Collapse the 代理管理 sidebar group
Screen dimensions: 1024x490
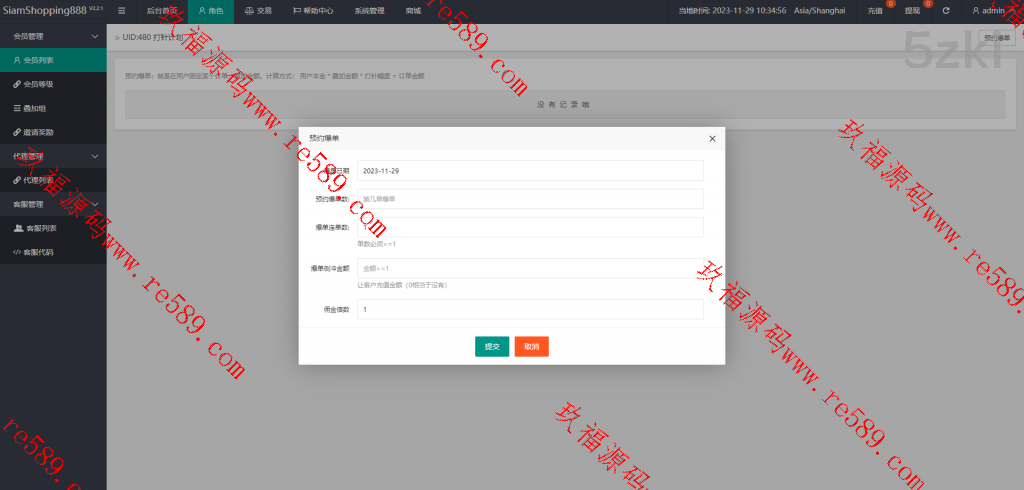click(53, 156)
